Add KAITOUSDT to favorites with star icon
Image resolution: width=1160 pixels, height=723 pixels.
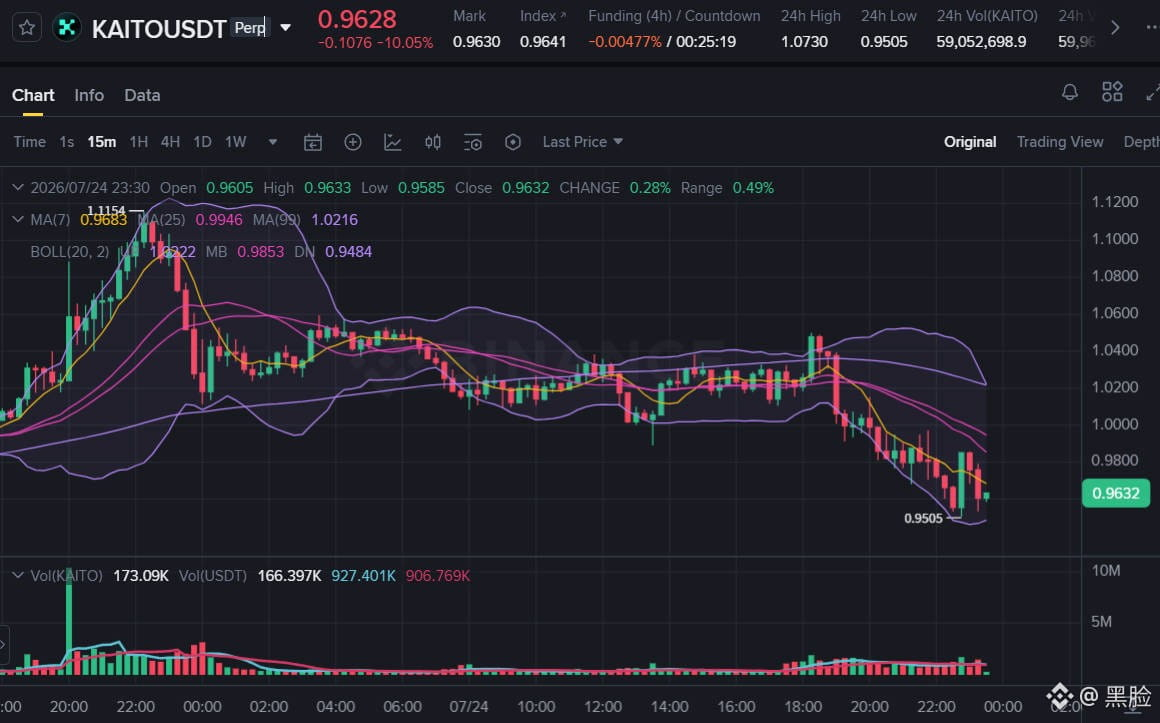pyautogui.click(x=27, y=28)
